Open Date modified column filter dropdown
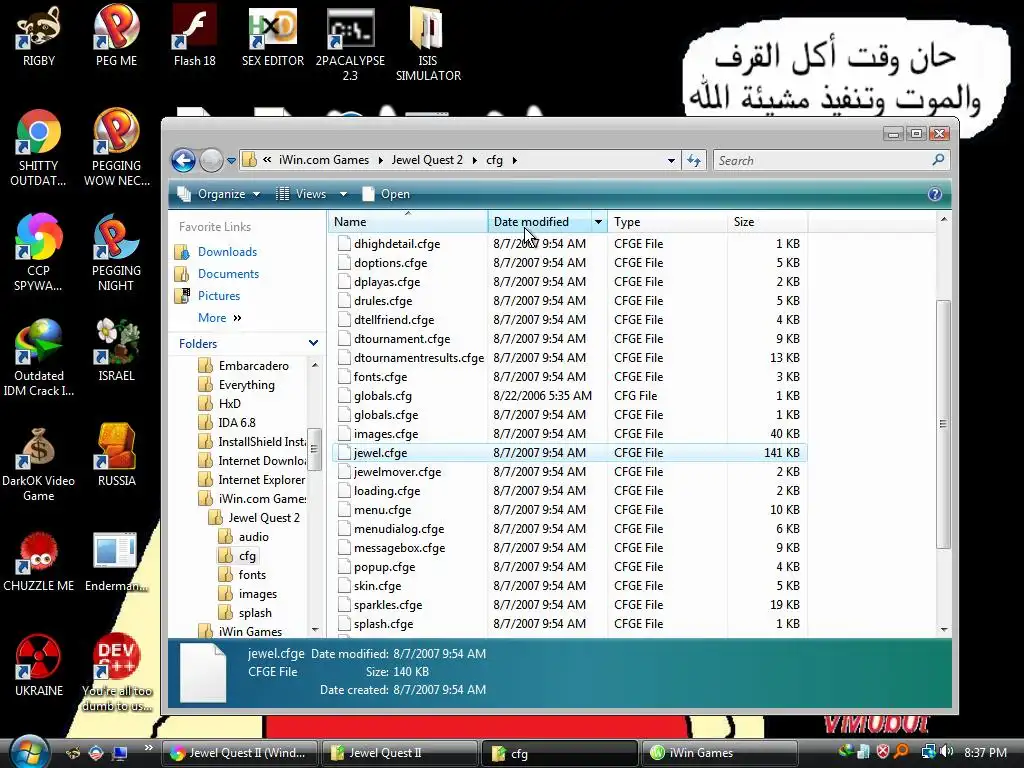Screen dimensions: 1024x768 (598, 222)
